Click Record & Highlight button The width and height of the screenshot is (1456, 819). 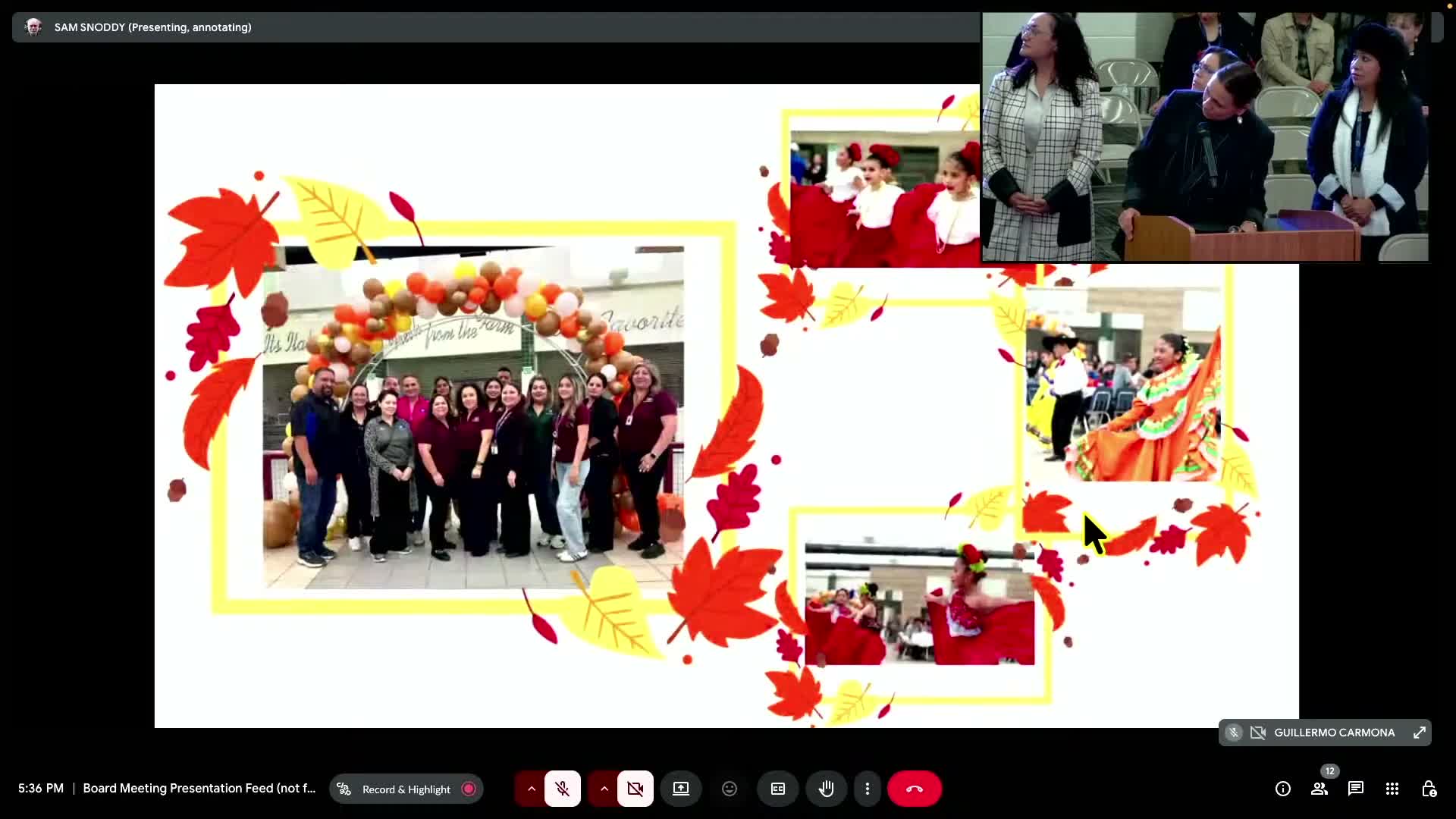coord(406,789)
